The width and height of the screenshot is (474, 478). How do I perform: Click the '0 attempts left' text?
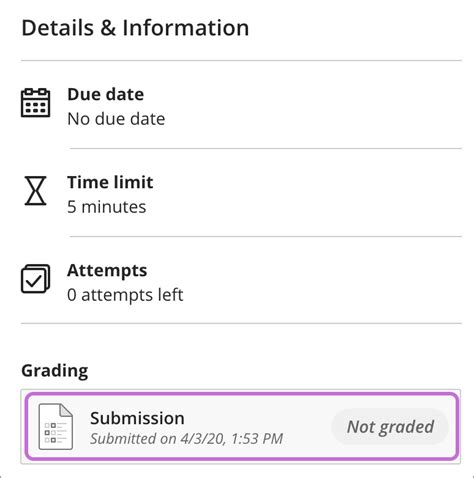125,295
